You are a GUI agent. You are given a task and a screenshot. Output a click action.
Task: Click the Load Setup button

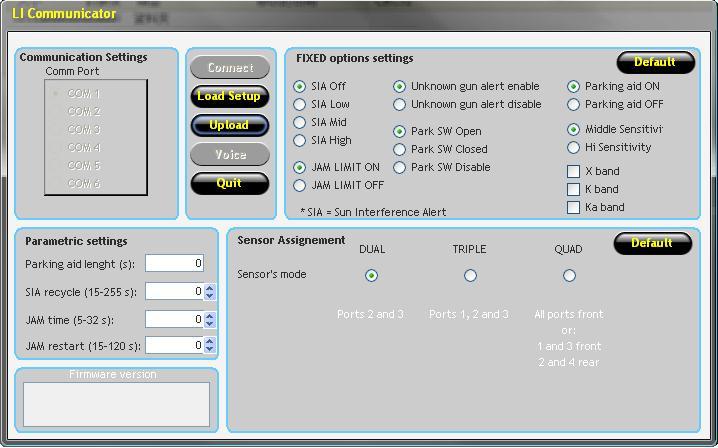230,97
